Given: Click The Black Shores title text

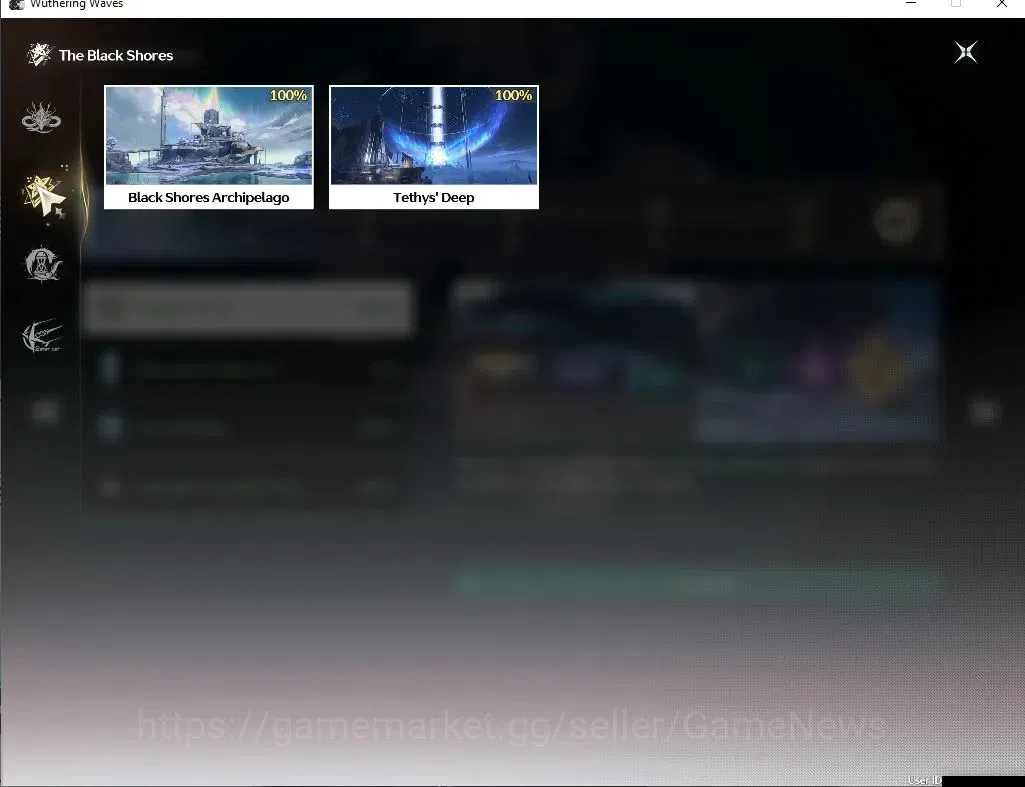Looking at the screenshot, I should coord(116,56).
